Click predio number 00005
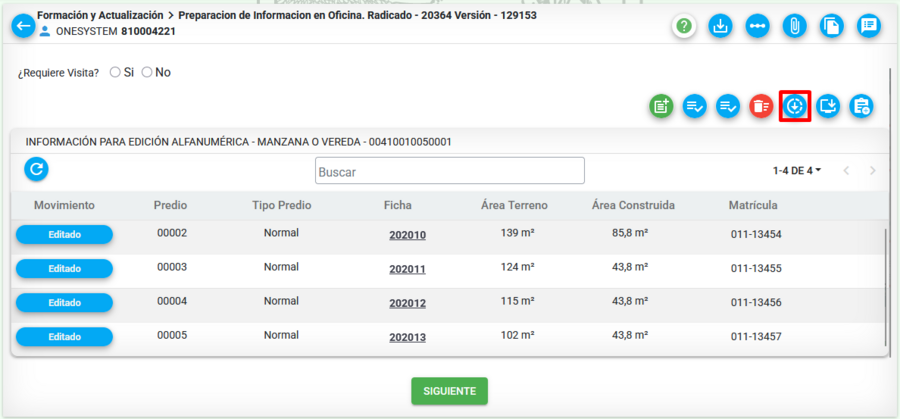The height and width of the screenshot is (419, 900). (172, 335)
